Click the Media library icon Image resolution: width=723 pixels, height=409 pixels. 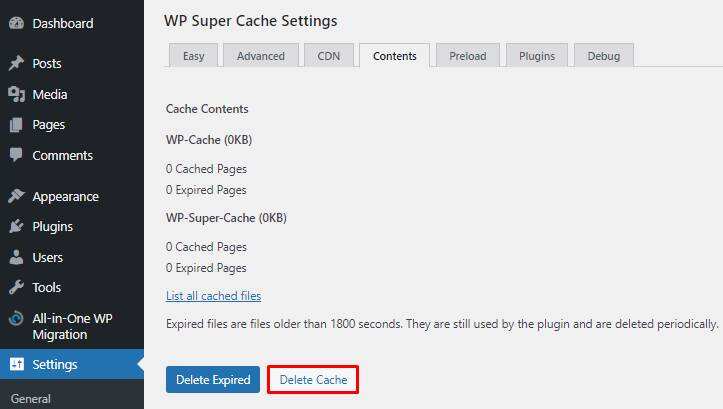tap(16, 94)
